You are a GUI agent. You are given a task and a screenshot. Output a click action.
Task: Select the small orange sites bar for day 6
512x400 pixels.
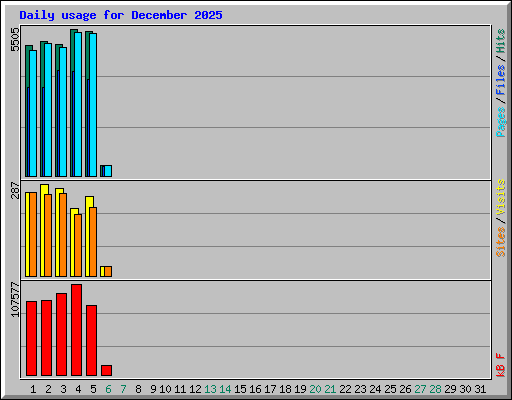108,271
